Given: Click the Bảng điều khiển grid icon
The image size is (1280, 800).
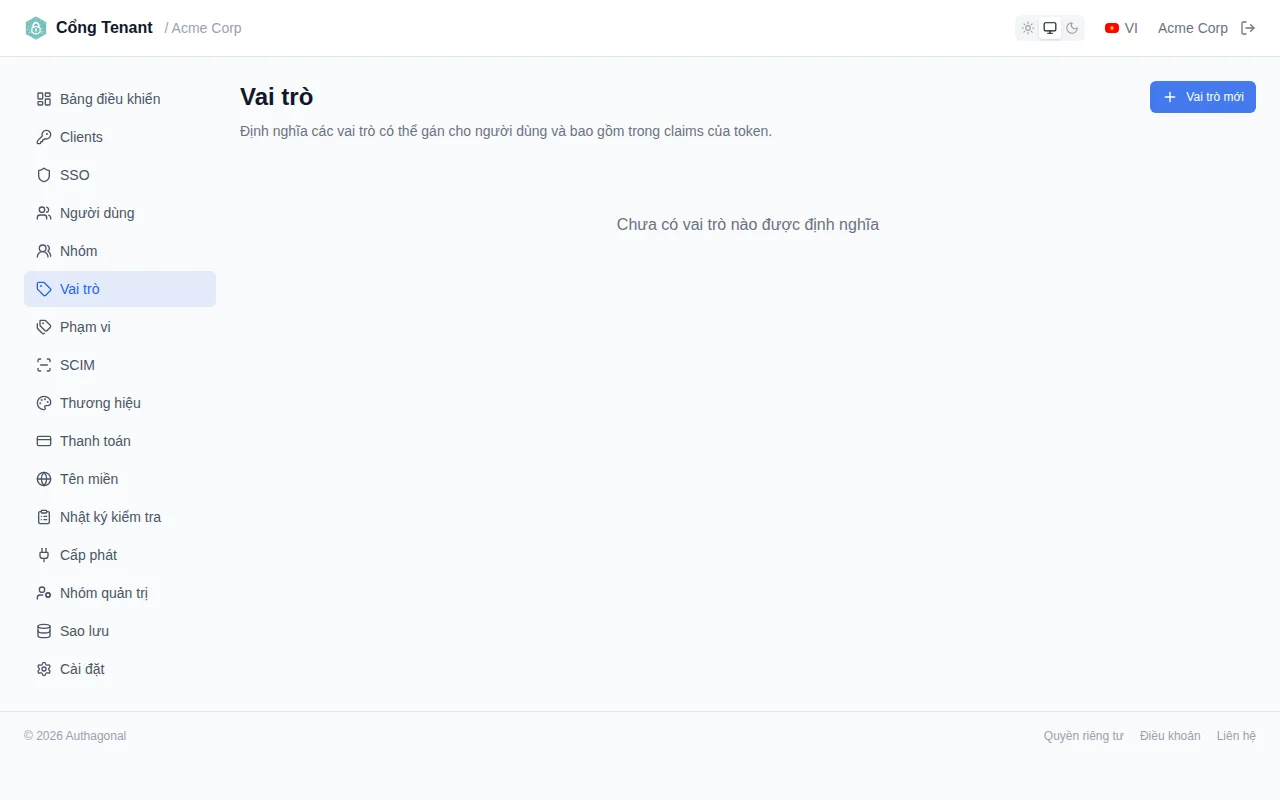Looking at the screenshot, I should pos(44,99).
